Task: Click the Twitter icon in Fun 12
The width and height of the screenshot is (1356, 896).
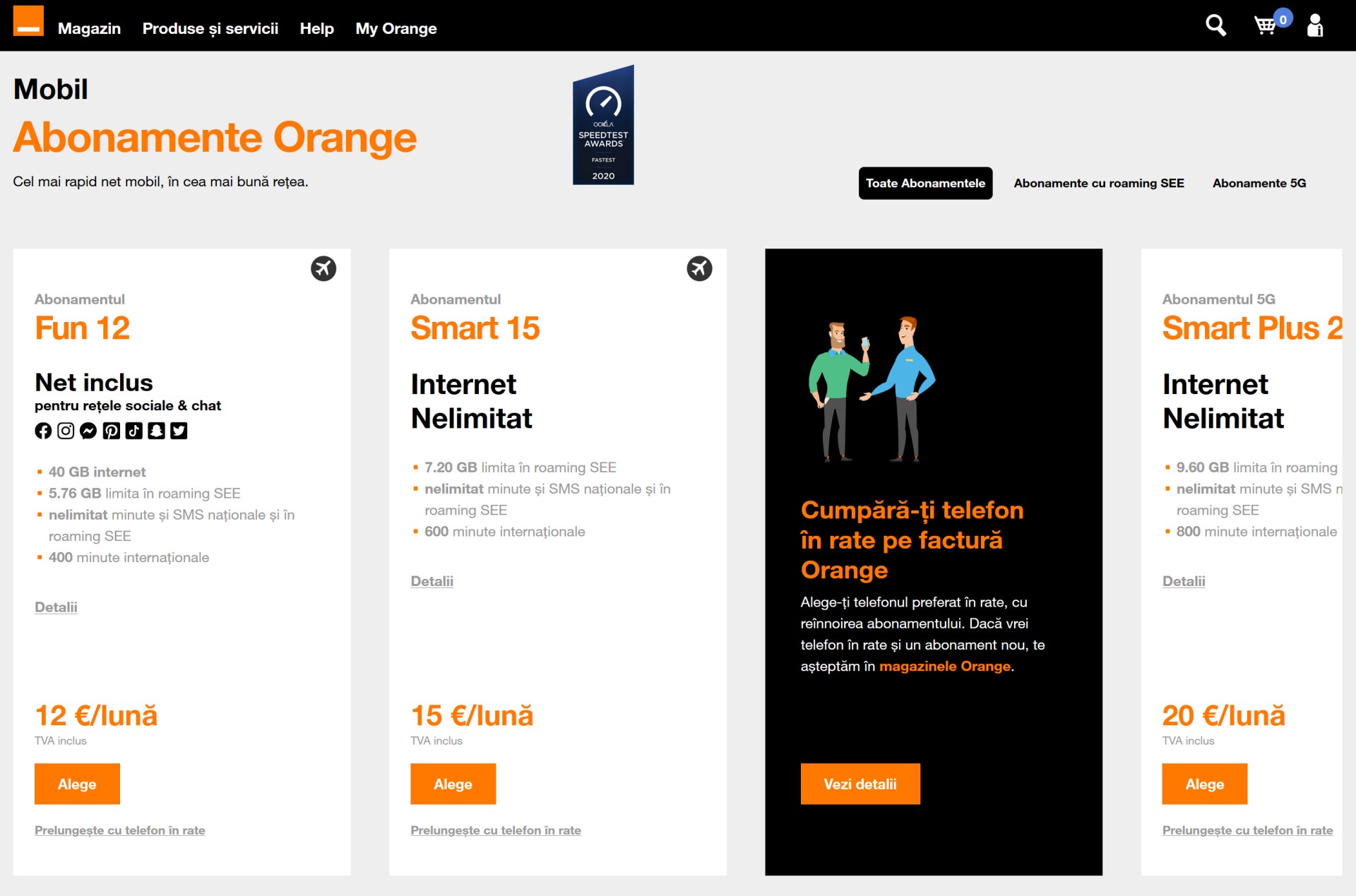Action: point(179,431)
